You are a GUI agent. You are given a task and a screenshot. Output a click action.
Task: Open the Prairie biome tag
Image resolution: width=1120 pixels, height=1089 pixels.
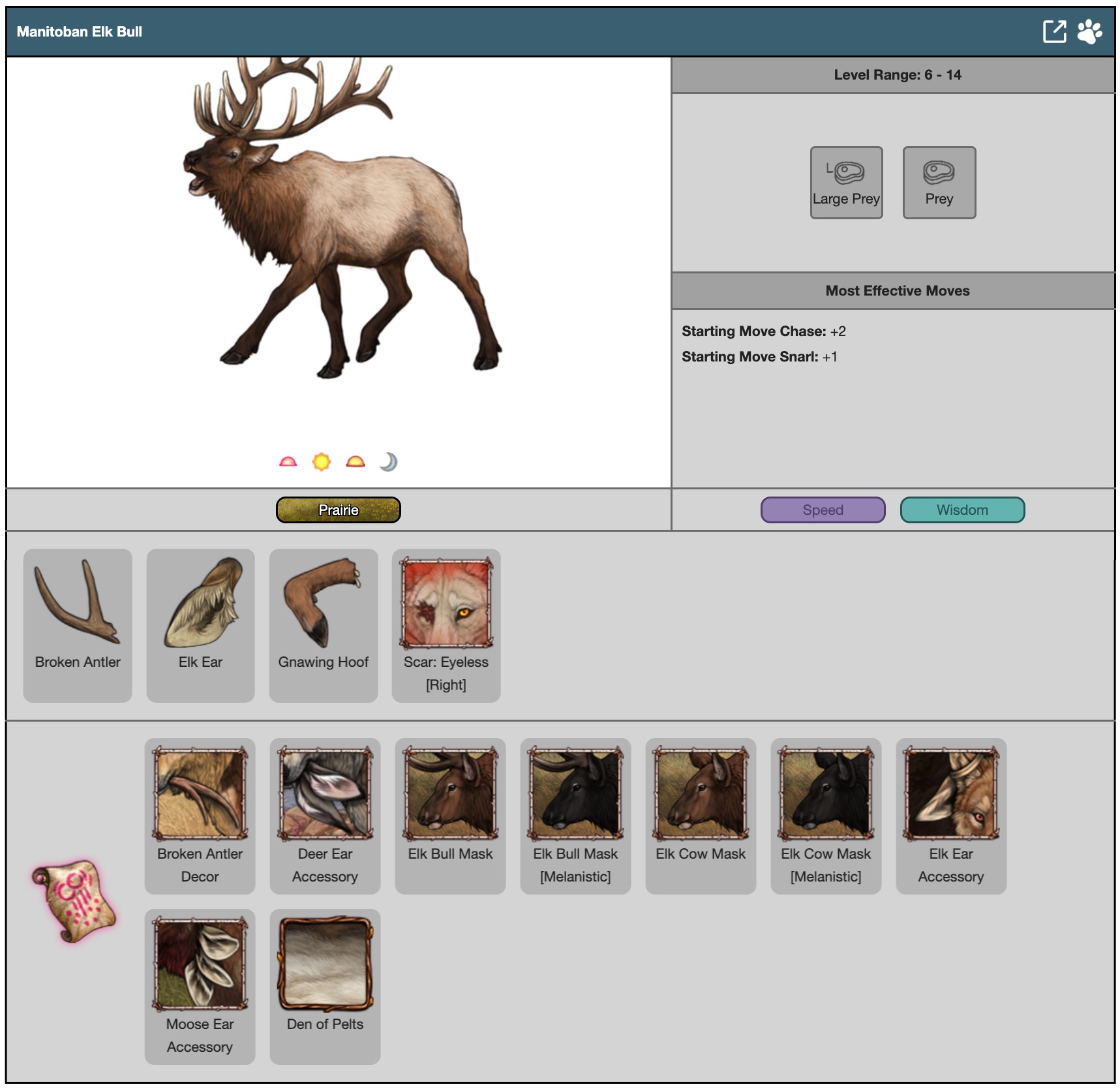[338, 510]
